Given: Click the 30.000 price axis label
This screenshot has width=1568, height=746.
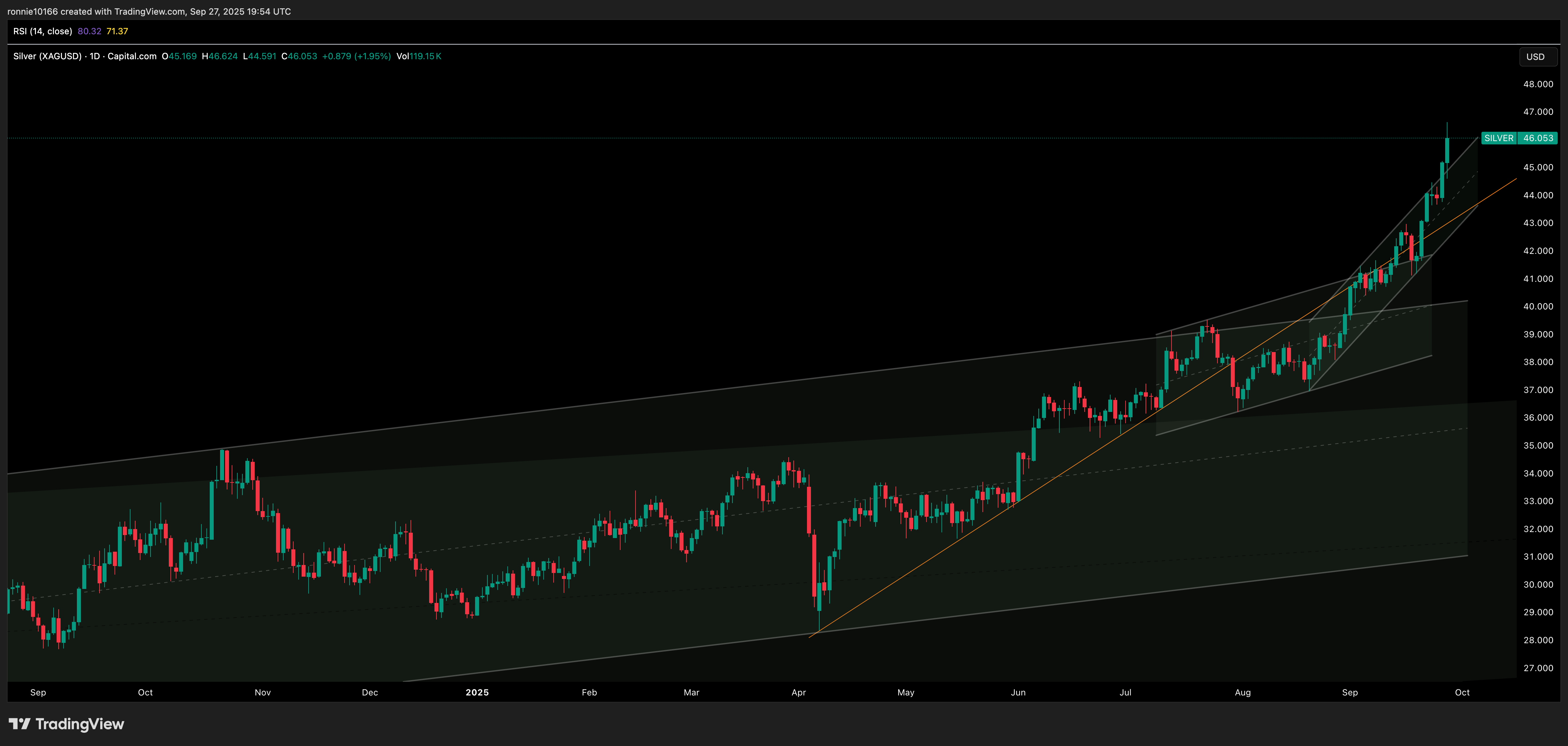Looking at the screenshot, I should 1538,585.
